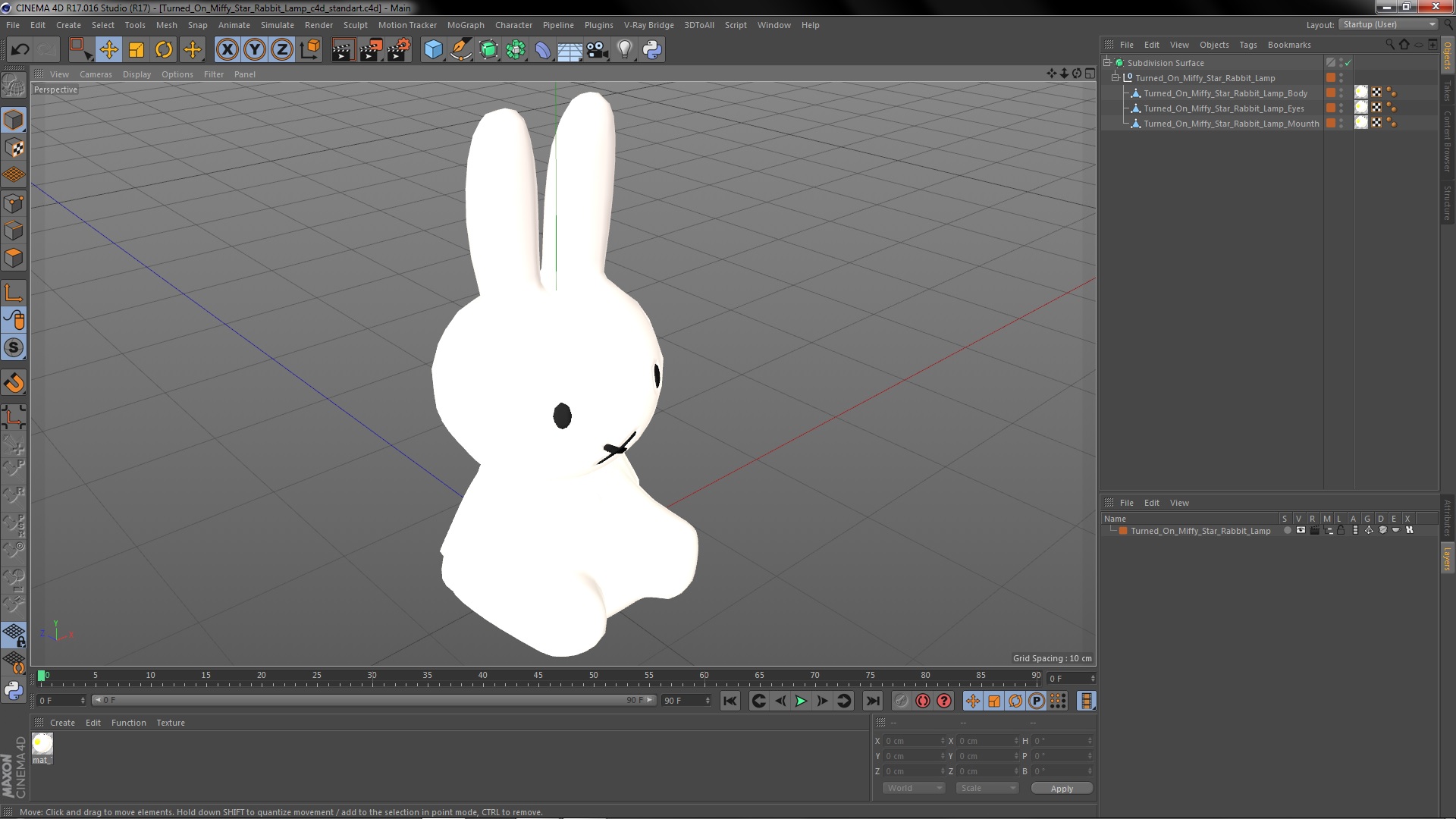Toggle visibility dots for Lamp_Body object

[1341, 93]
